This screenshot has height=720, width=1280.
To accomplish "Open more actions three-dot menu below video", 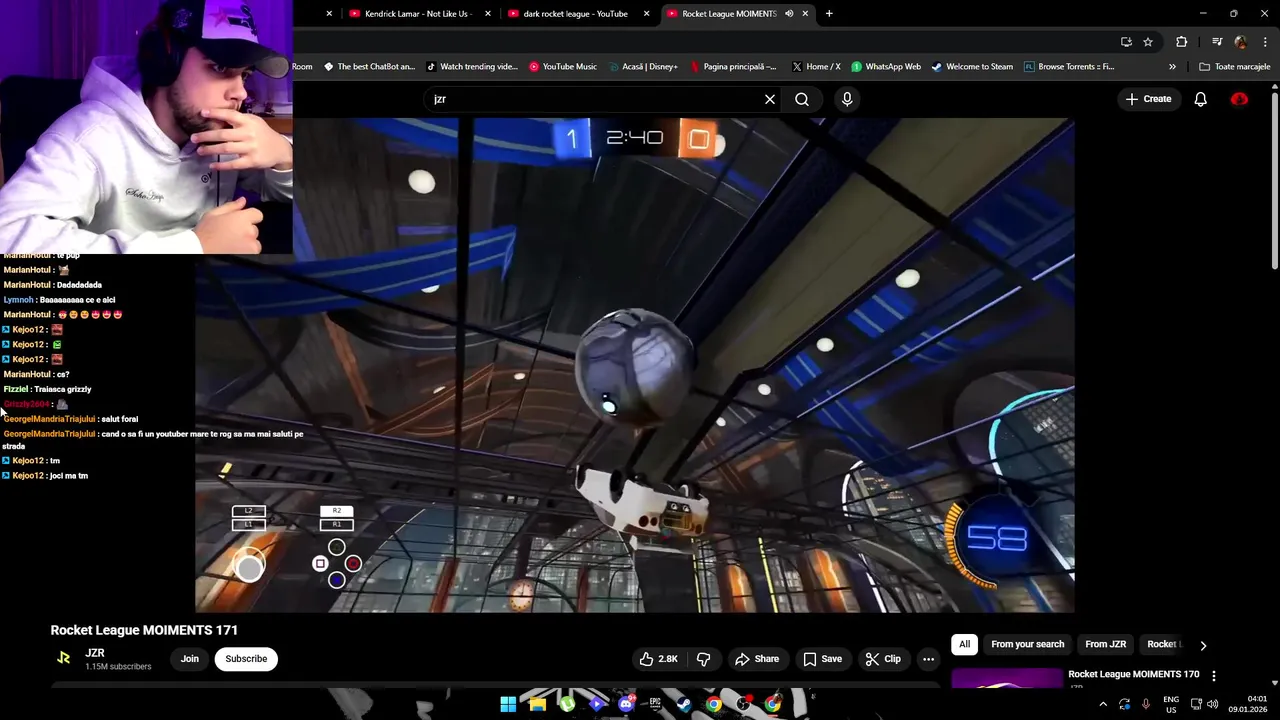I will 928,659.
